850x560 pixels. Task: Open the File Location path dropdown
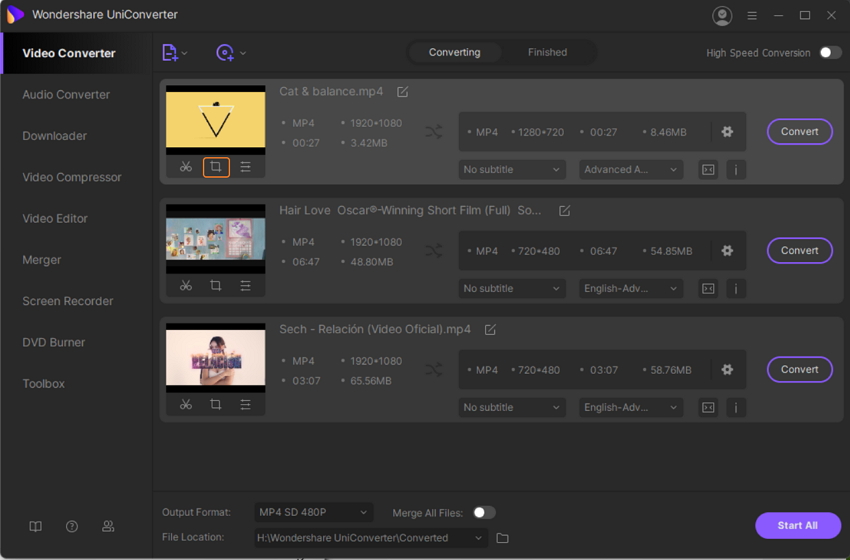tap(370, 538)
